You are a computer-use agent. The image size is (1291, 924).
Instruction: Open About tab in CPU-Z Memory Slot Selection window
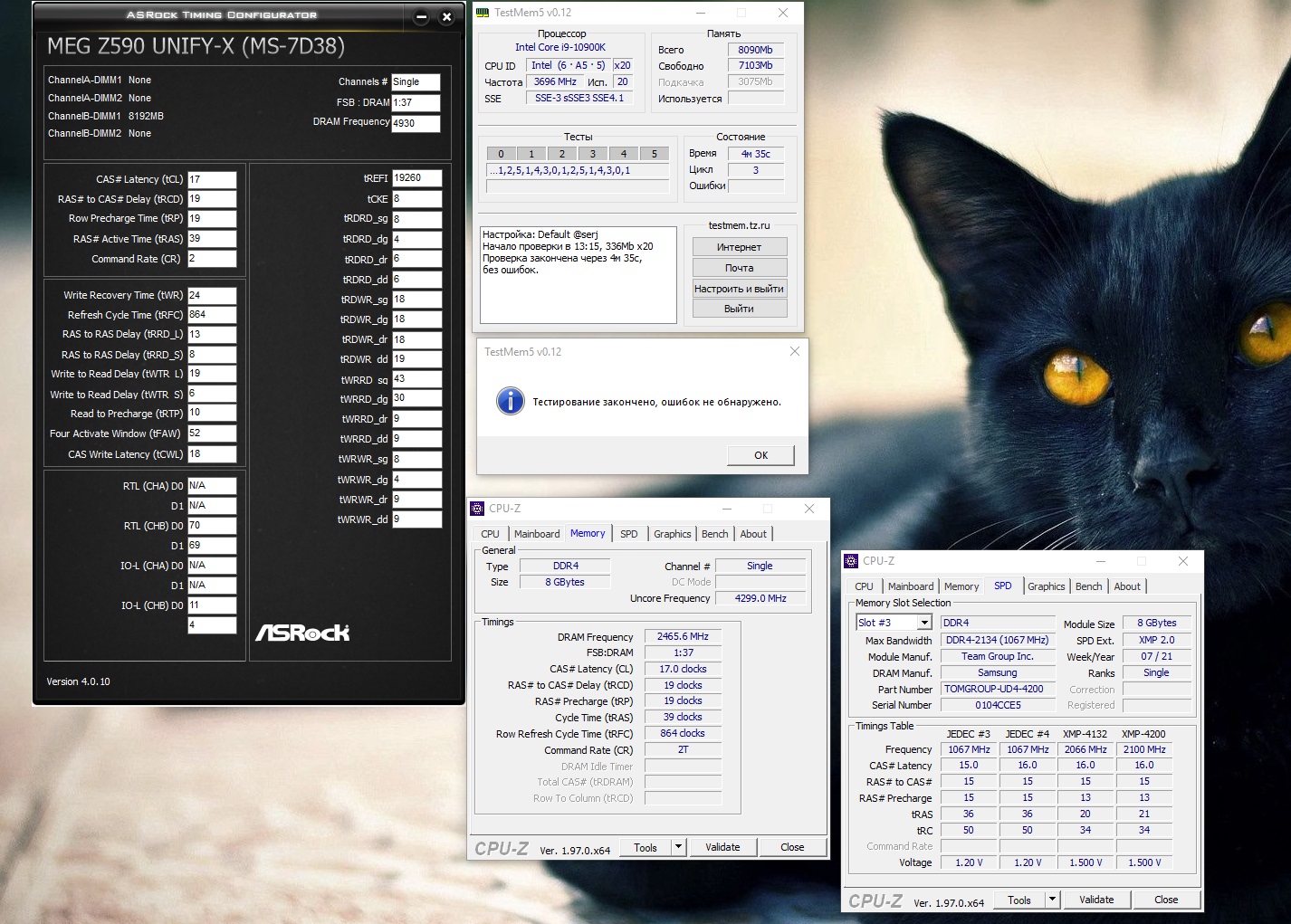coord(1127,586)
